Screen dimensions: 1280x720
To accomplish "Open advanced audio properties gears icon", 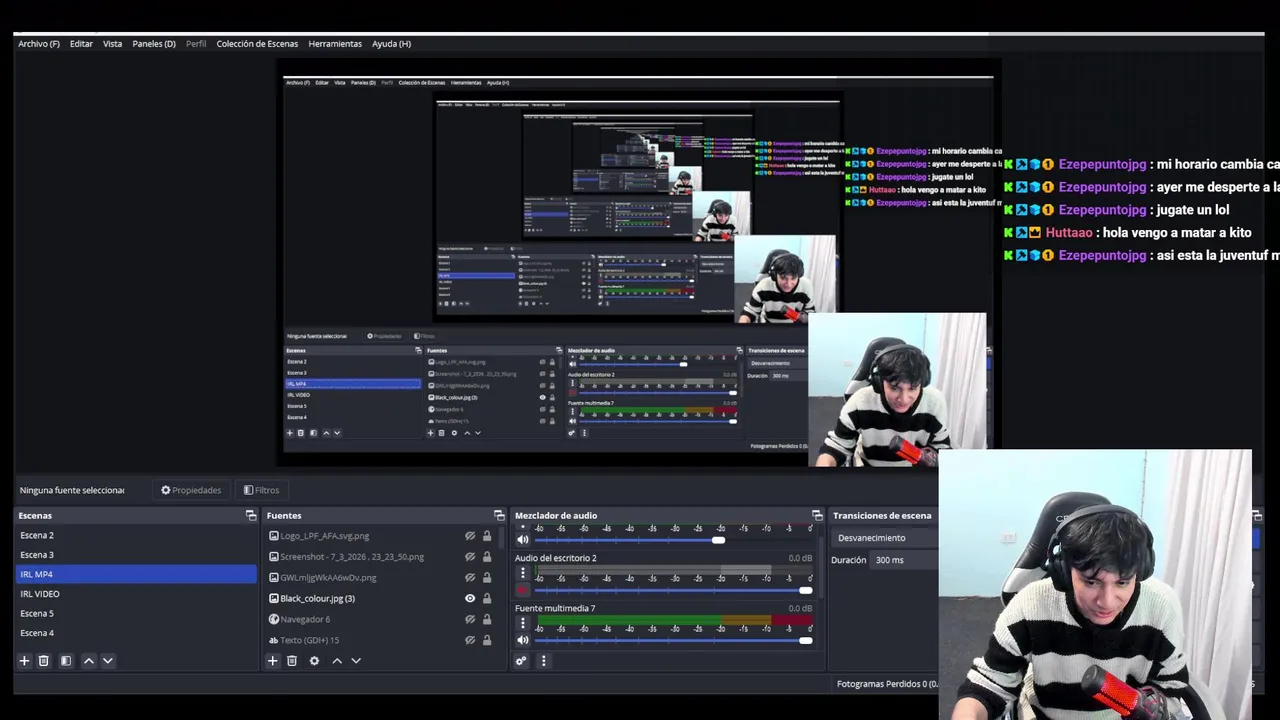I will 521,661.
